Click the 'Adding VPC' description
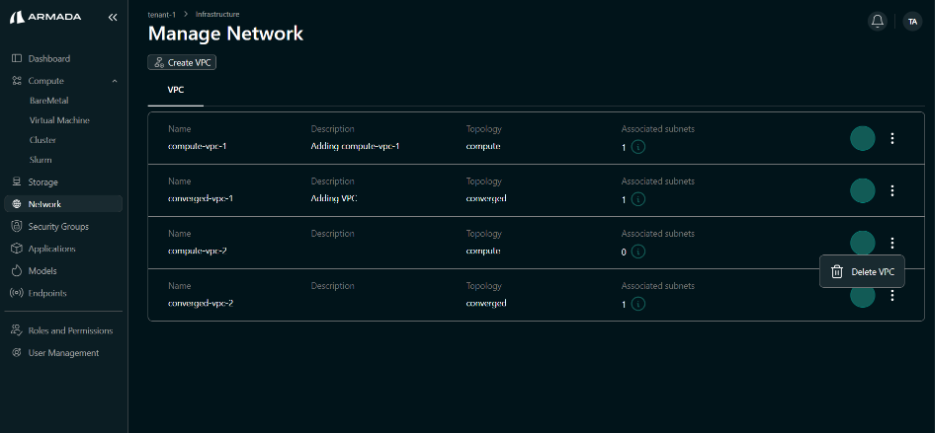 334,198
